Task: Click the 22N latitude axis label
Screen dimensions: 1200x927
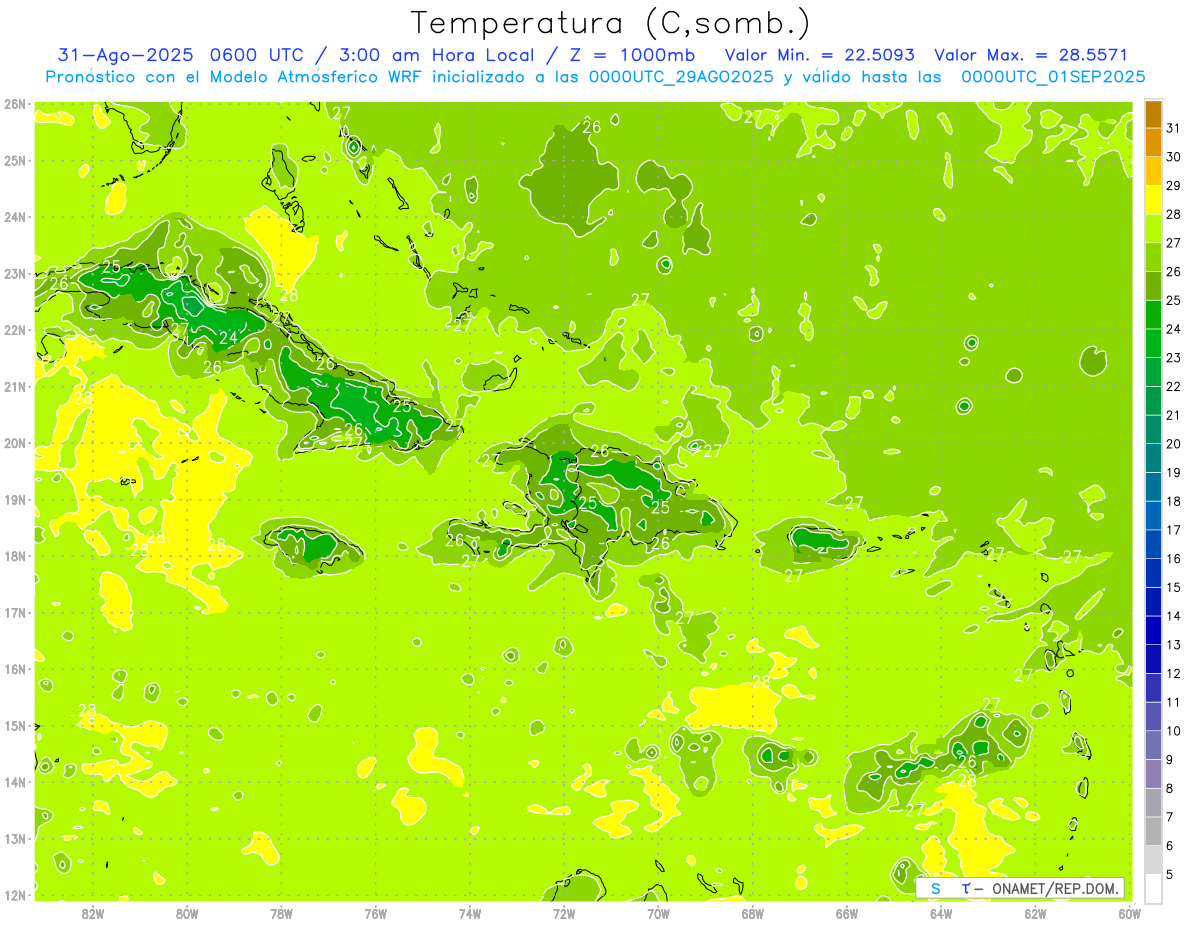Action: click(x=14, y=330)
